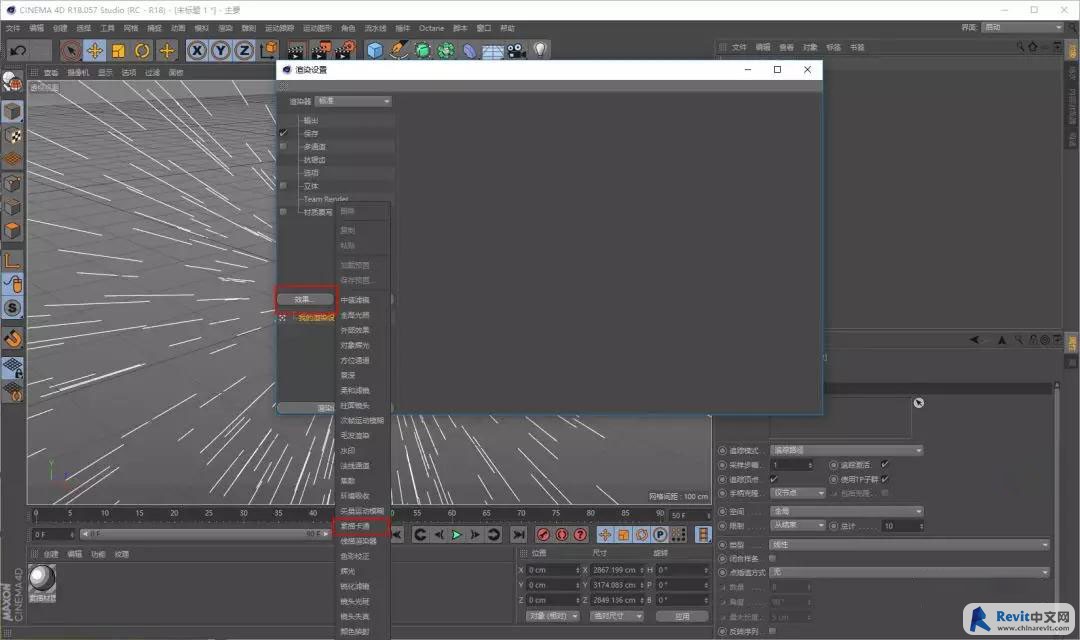Enable the 多通道 checkbox
Viewport: 1080px width, 640px height.
pos(283,146)
